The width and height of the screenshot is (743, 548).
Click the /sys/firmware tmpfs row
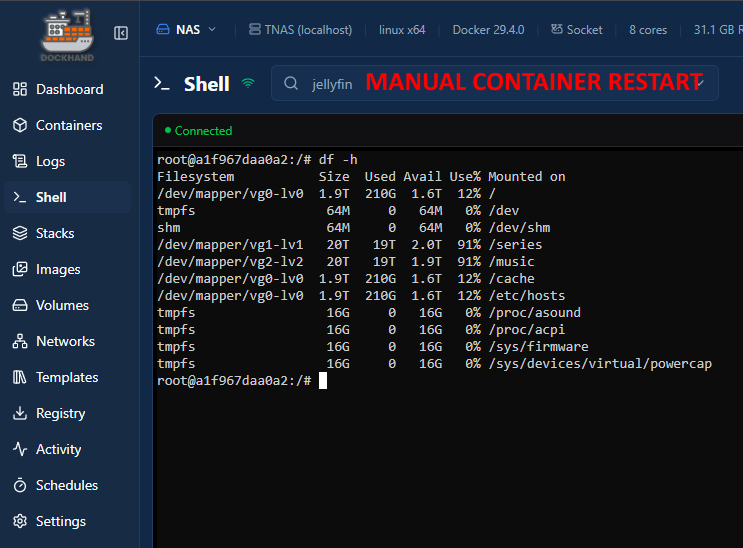pyautogui.click(x=372, y=347)
